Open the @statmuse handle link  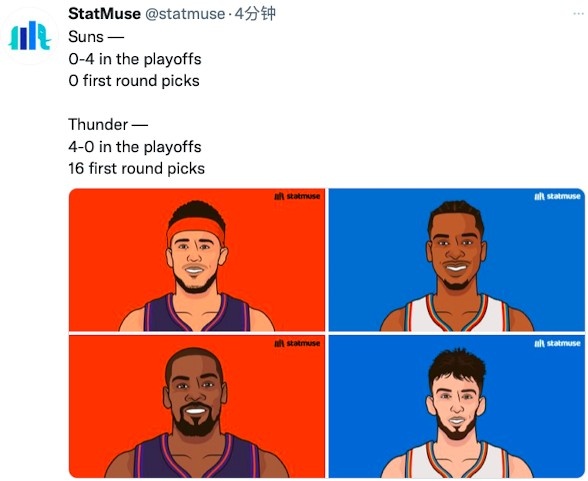point(185,14)
